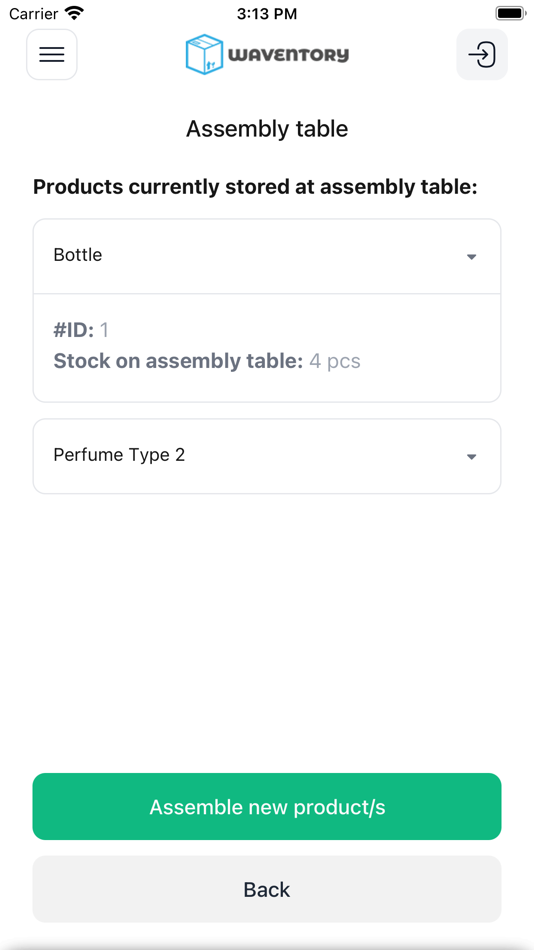The width and height of the screenshot is (534, 950).
Task: Tap the logout arrow icon
Action: pos(482,55)
